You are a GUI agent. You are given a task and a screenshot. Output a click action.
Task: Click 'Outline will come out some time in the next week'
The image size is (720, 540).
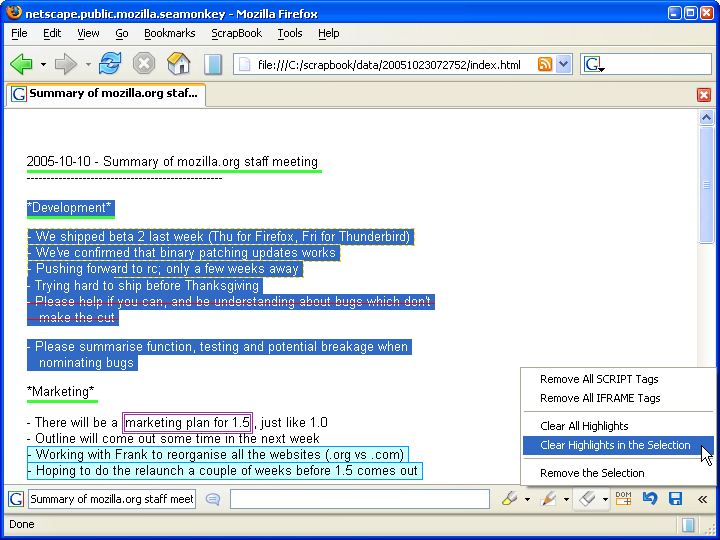click(x=177, y=439)
